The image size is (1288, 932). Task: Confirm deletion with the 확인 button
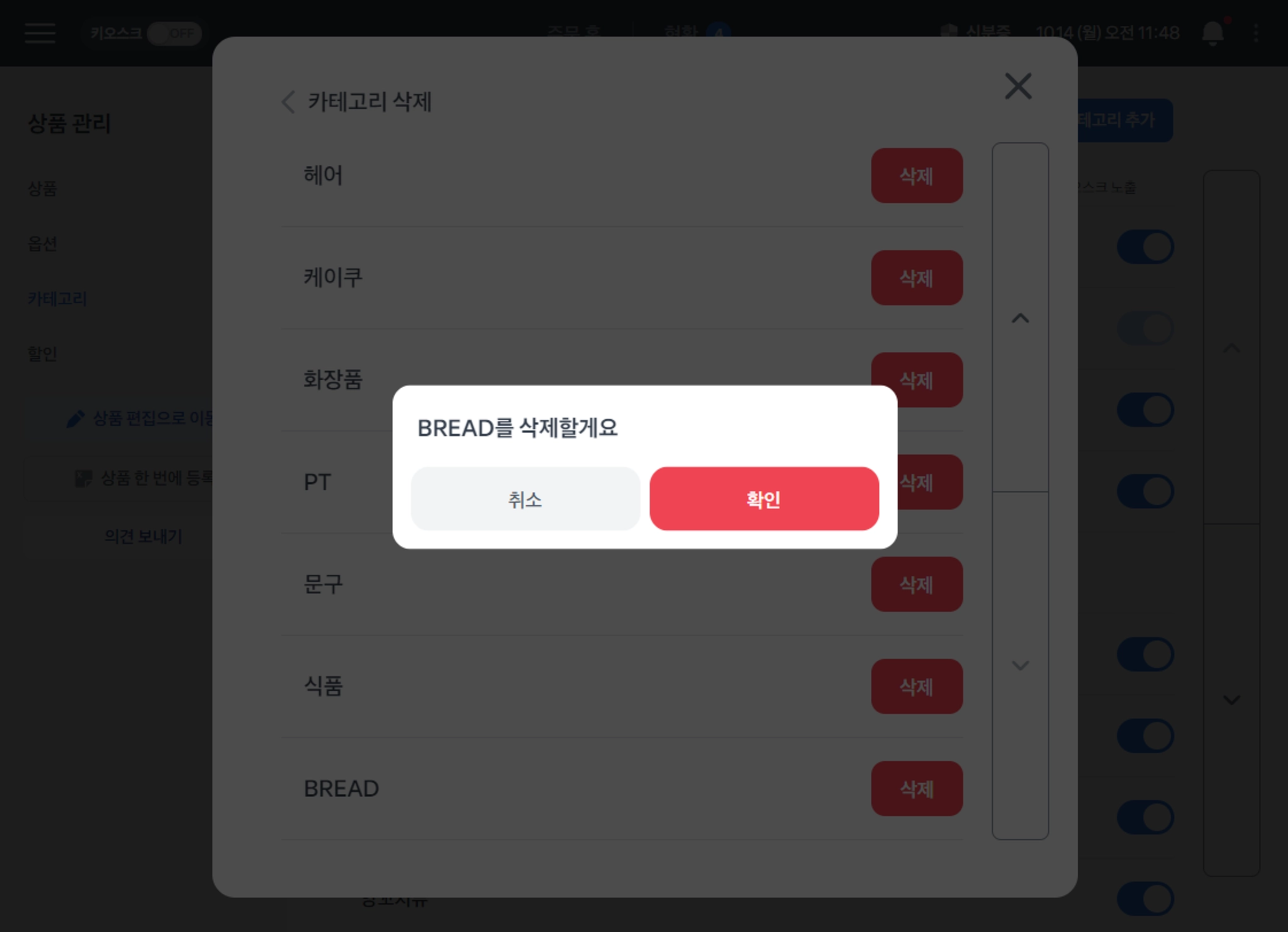tap(764, 499)
